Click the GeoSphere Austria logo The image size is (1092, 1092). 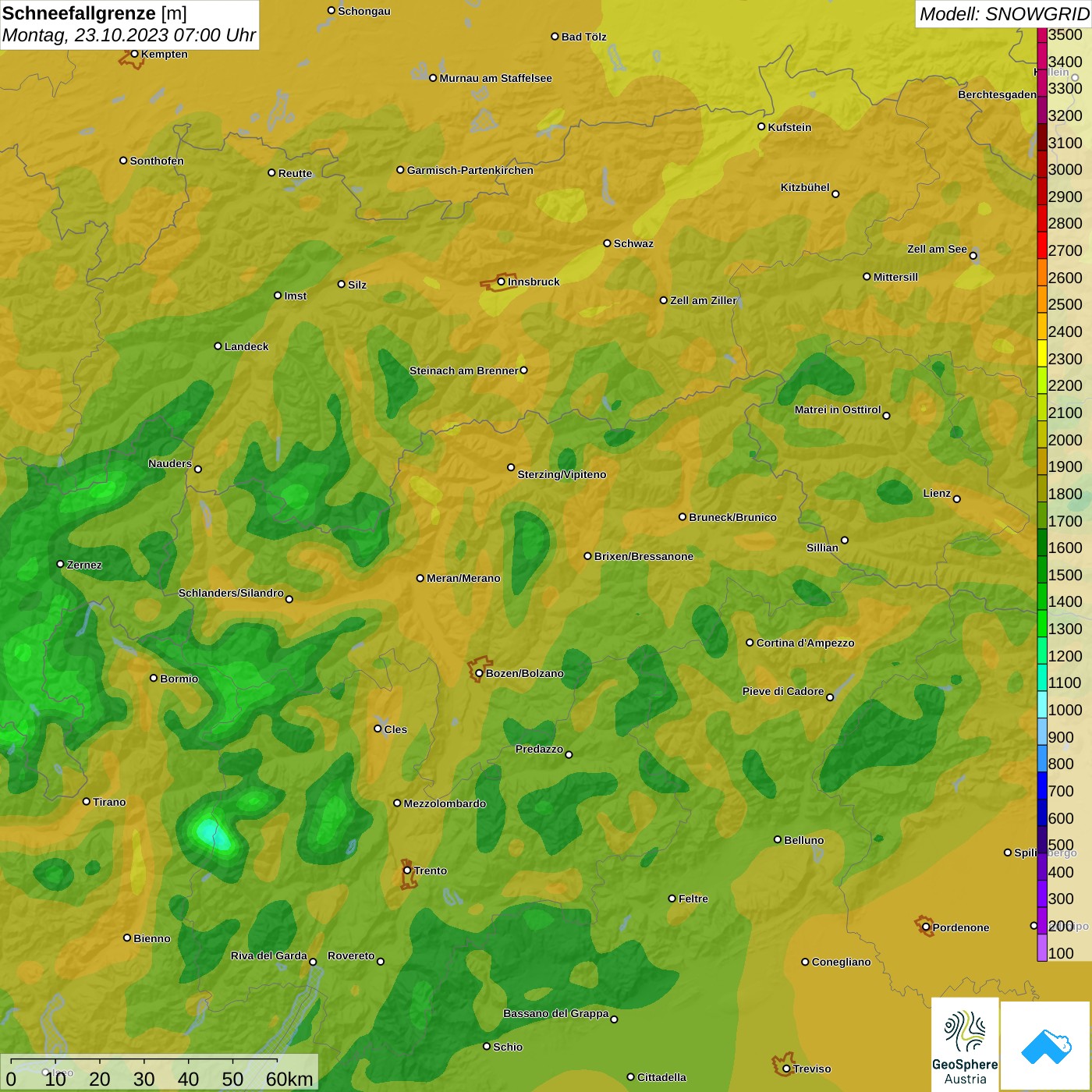(x=965, y=1044)
